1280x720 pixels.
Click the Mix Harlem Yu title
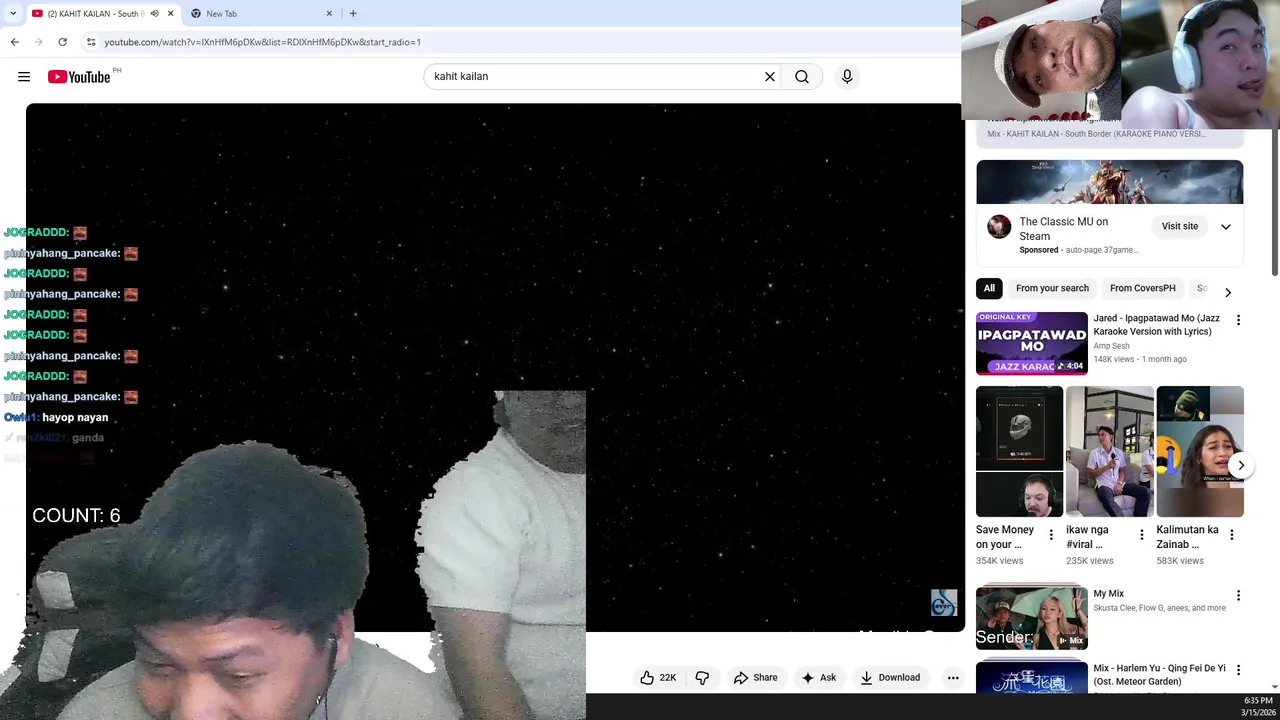(1159, 675)
